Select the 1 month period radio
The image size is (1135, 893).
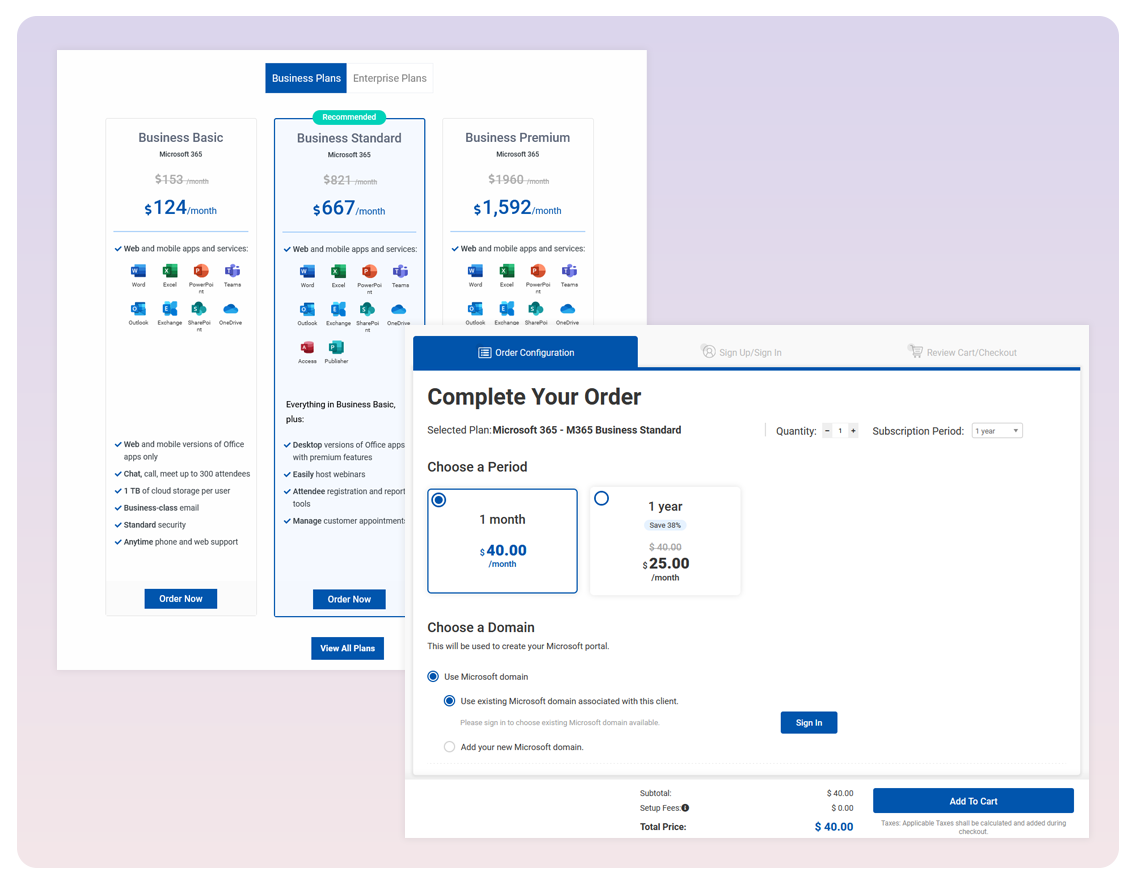tap(439, 500)
